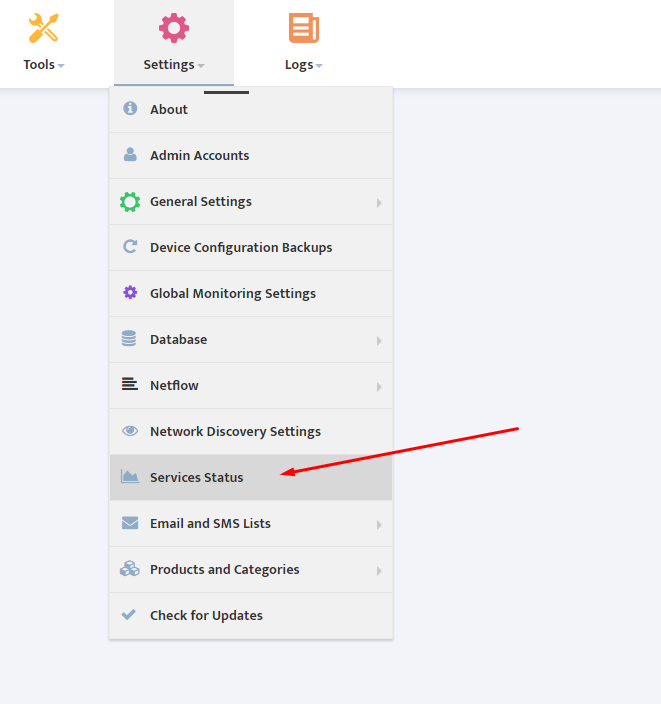Click the Database menu label
This screenshot has width=661, height=704.
pyautogui.click(x=178, y=339)
